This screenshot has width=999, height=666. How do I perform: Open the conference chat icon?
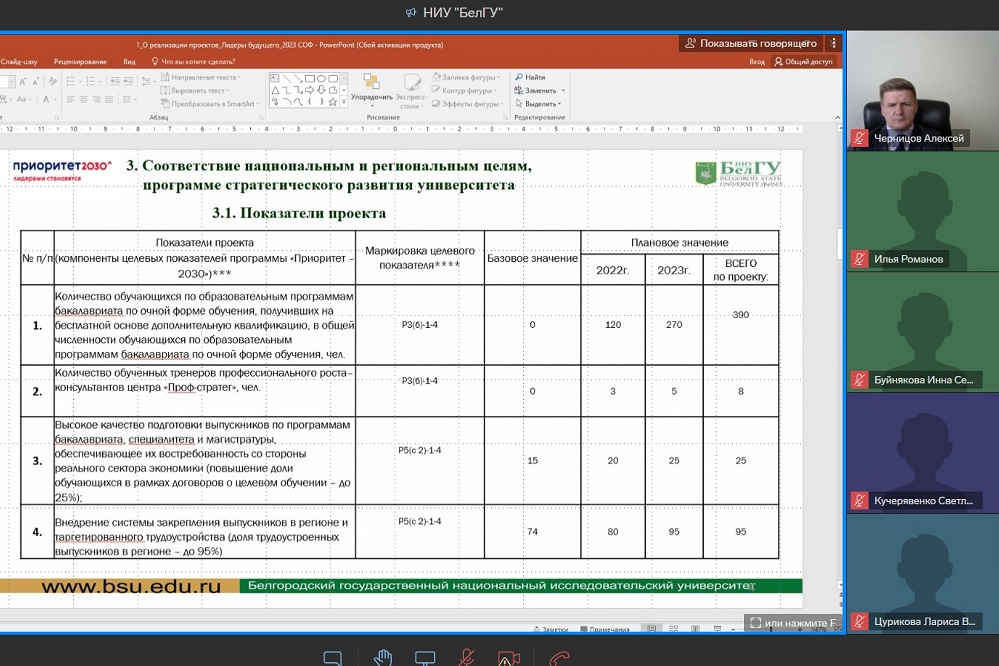click(x=333, y=658)
